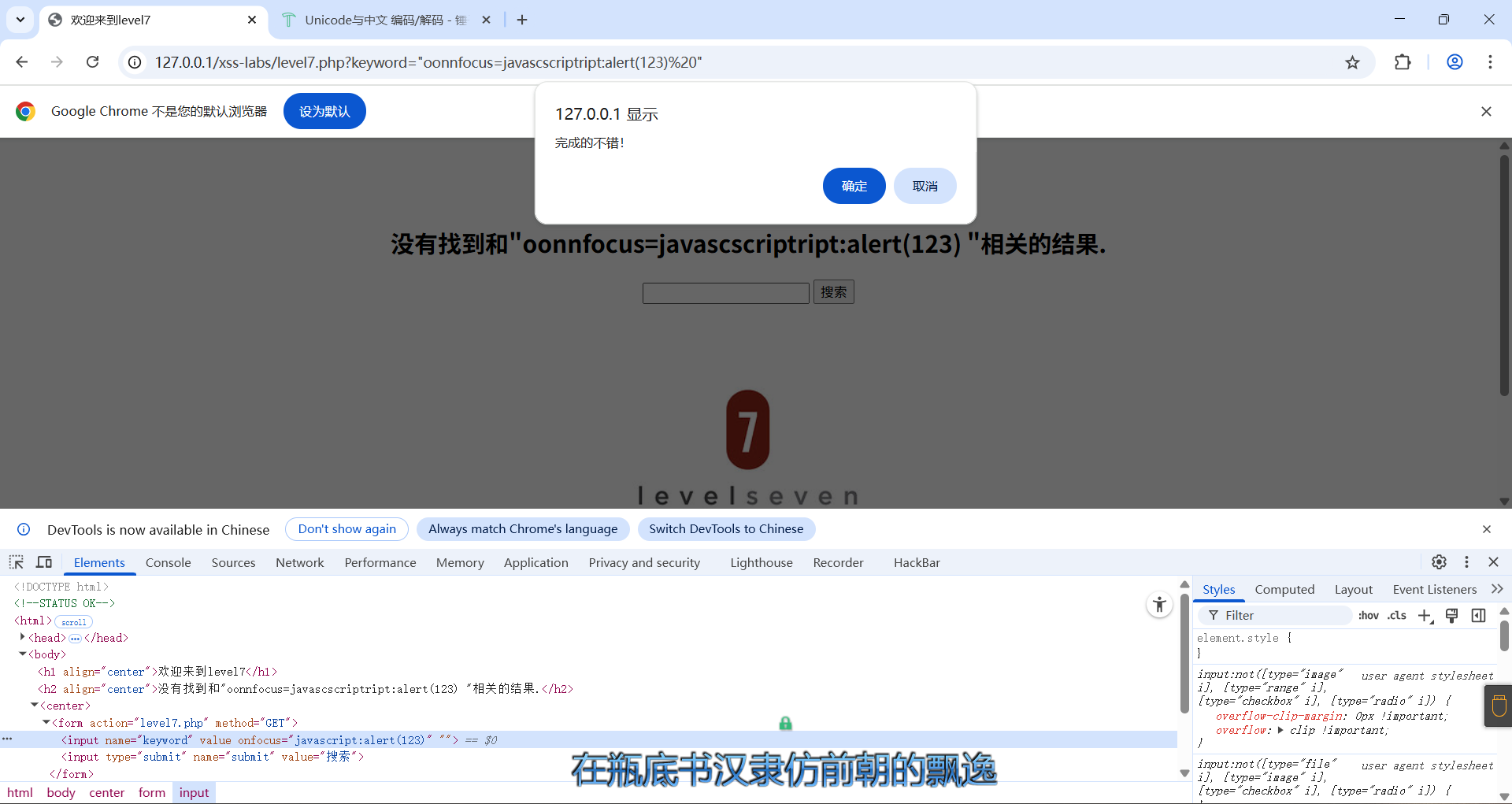Click 取消 in the alert dialog
Image resolution: width=1512 pixels, height=804 pixels.
point(925,186)
